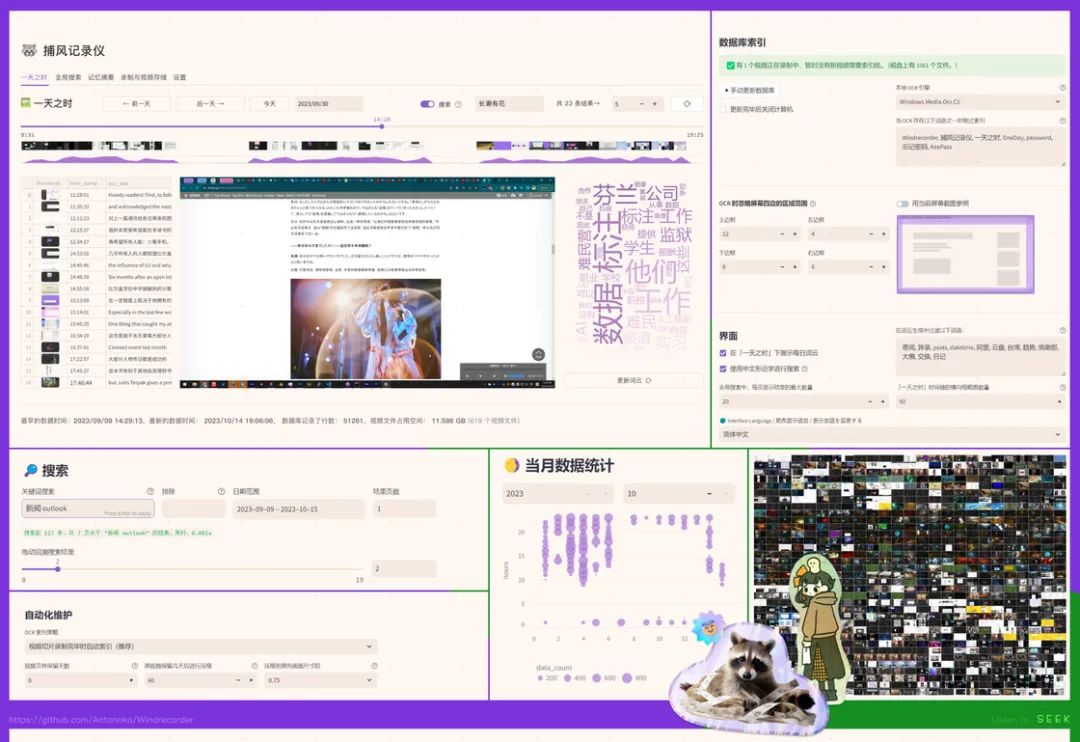Increase 下边框 value with plus button
1080x742 pixels.
pyautogui.click(x=795, y=267)
